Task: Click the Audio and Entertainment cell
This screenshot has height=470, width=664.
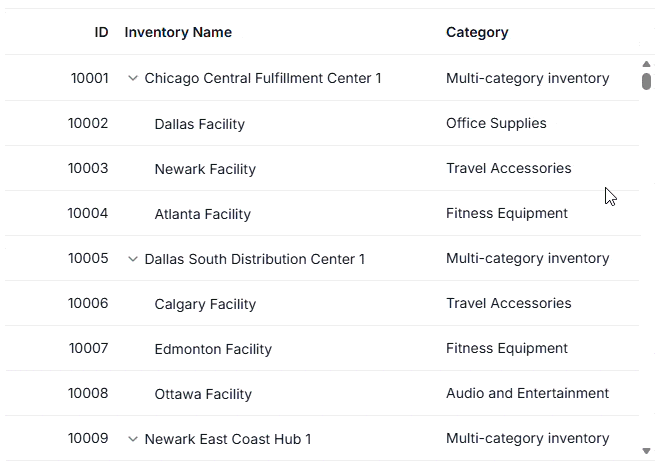Action: click(x=527, y=393)
